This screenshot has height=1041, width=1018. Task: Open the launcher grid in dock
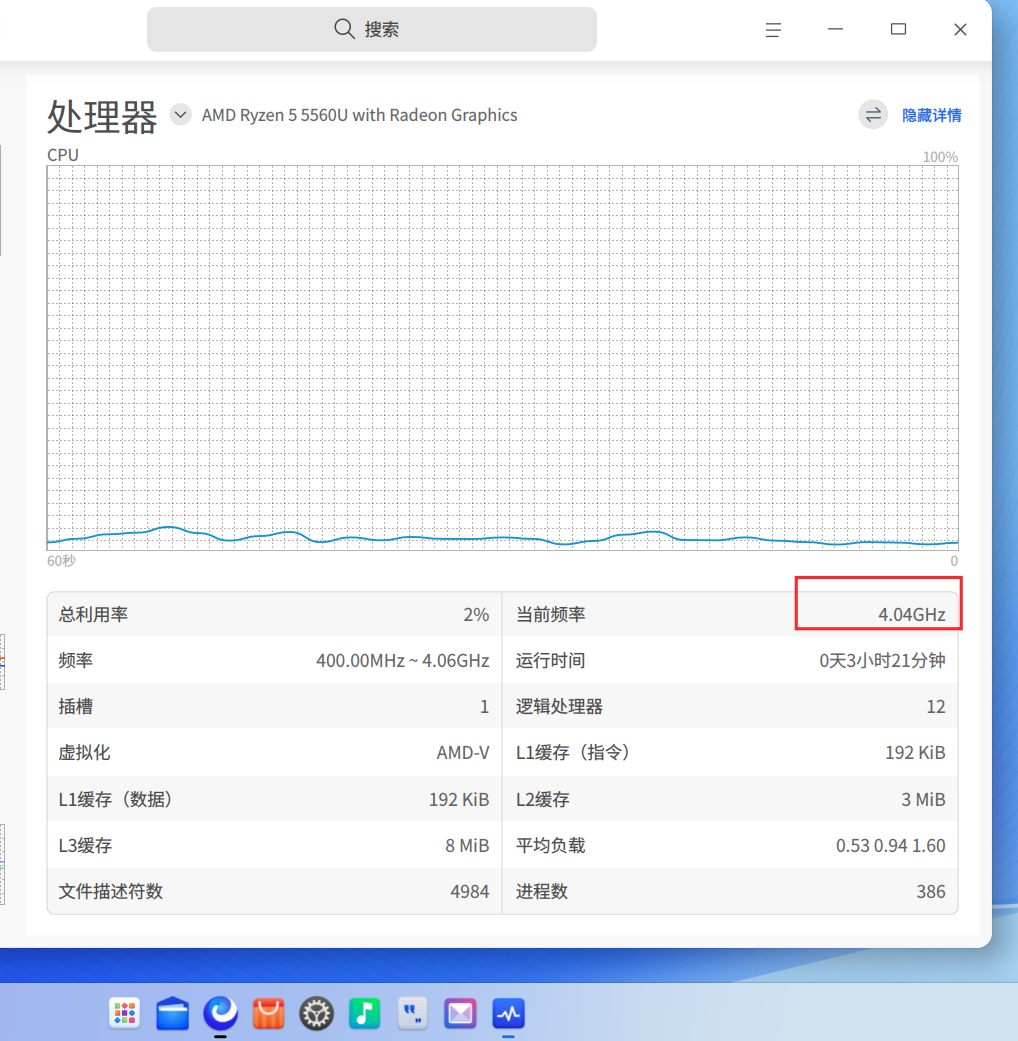[125, 1013]
